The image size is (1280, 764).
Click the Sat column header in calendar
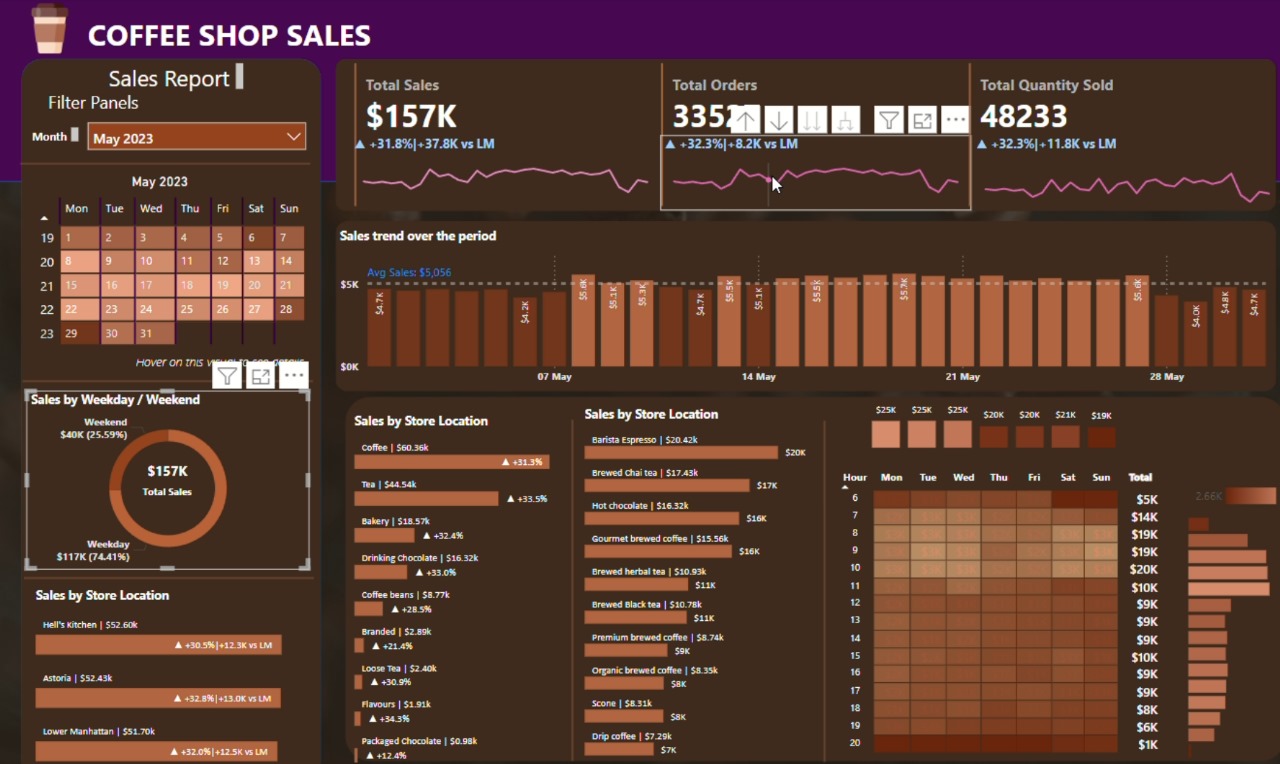click(257, 209)
